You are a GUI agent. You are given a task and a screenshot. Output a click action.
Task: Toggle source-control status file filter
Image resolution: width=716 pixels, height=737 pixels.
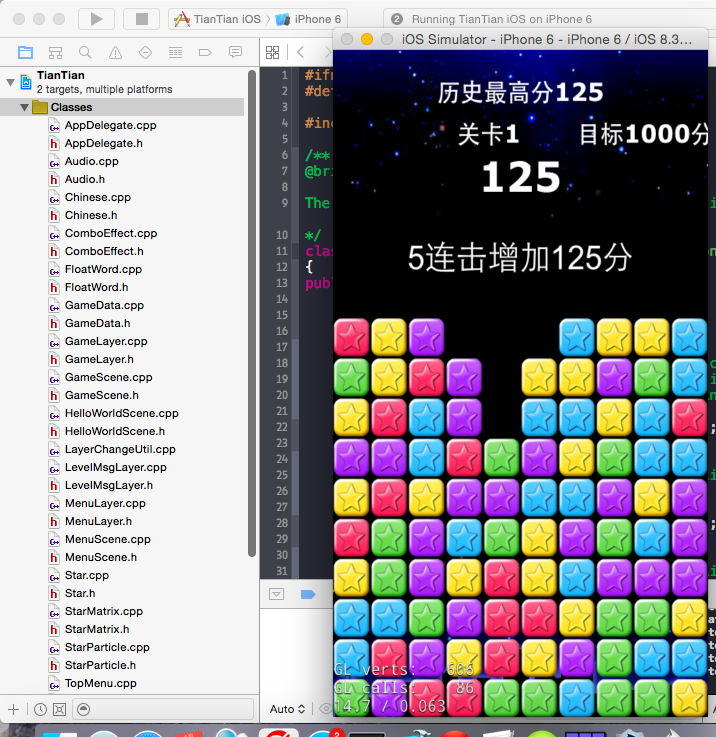59,709
